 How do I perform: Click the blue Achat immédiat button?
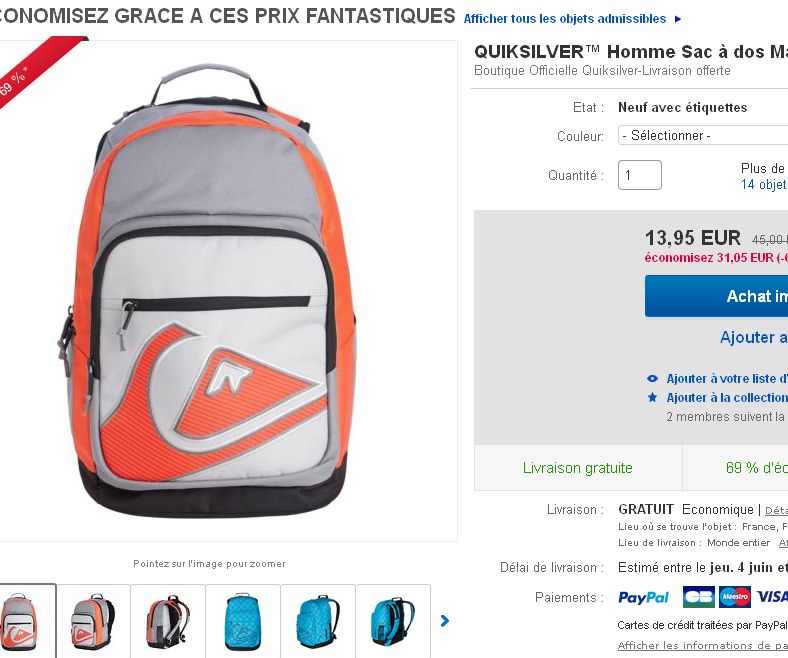point(716,296)
